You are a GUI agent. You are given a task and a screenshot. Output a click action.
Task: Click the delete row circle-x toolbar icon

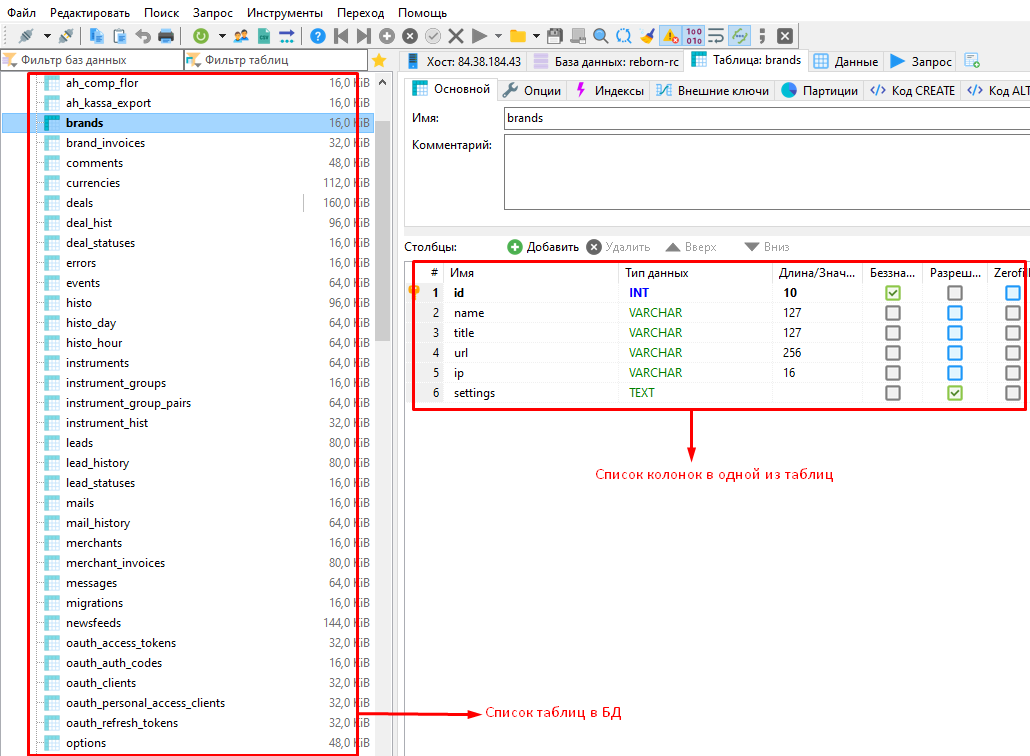410,35
